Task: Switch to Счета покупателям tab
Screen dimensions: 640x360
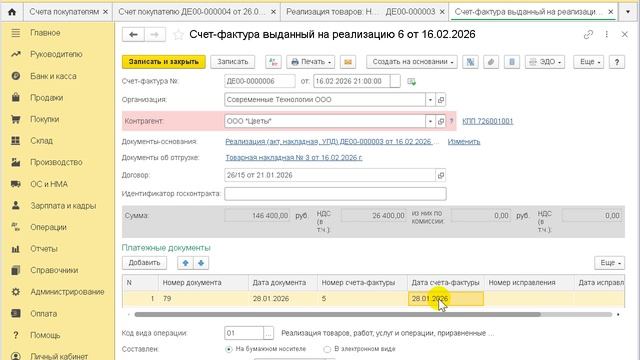Action: click(64, 12)
